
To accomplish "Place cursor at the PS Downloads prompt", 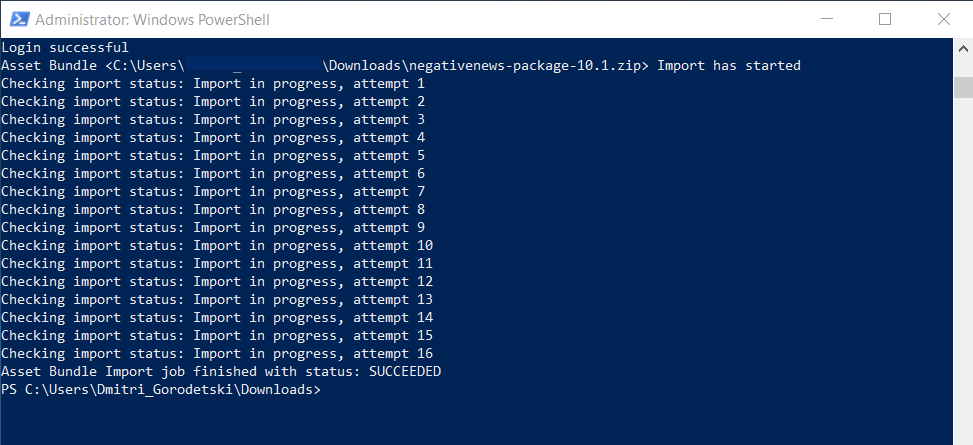I will pos(161,390).
